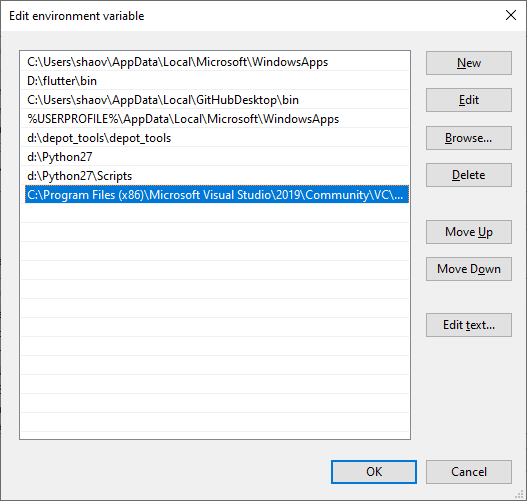Image resolution: width=527 pixels, height=501 pixels.
Task: Move the selected entry down
Action: tap(469, 269)
